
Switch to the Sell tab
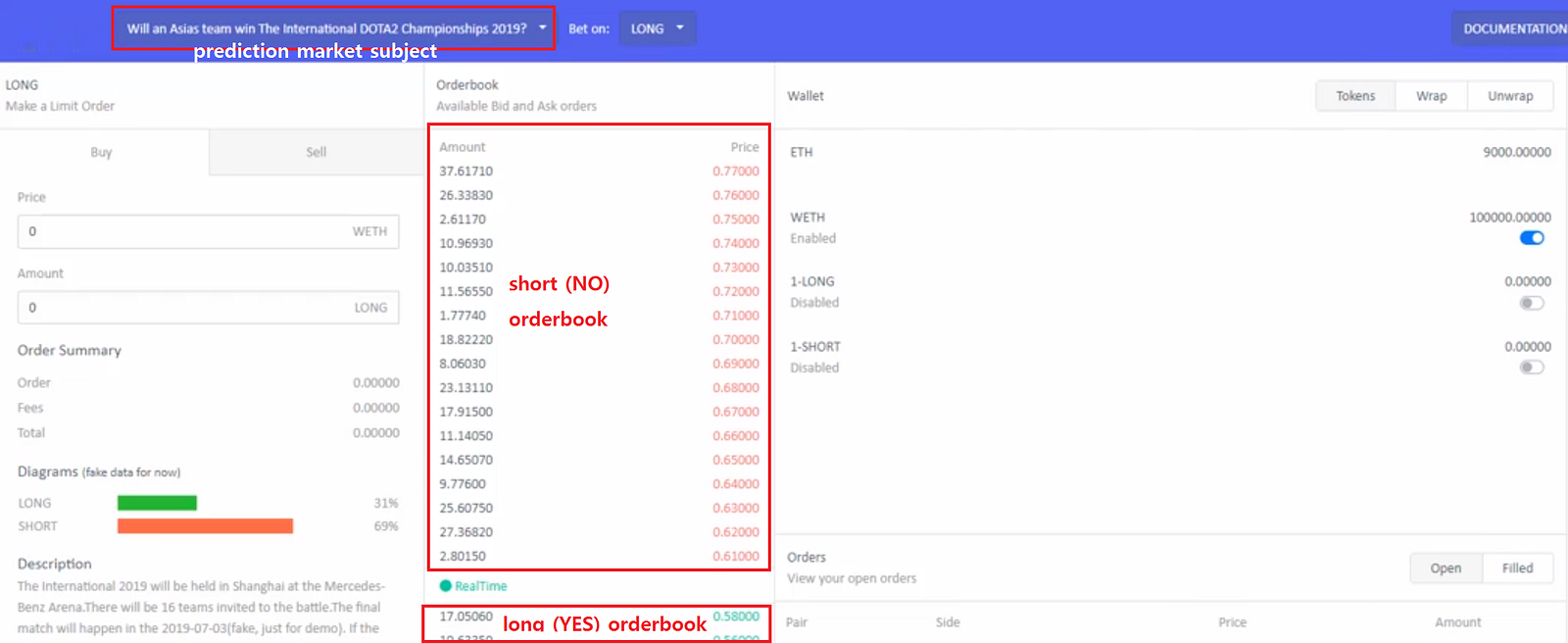pos(316,152)
